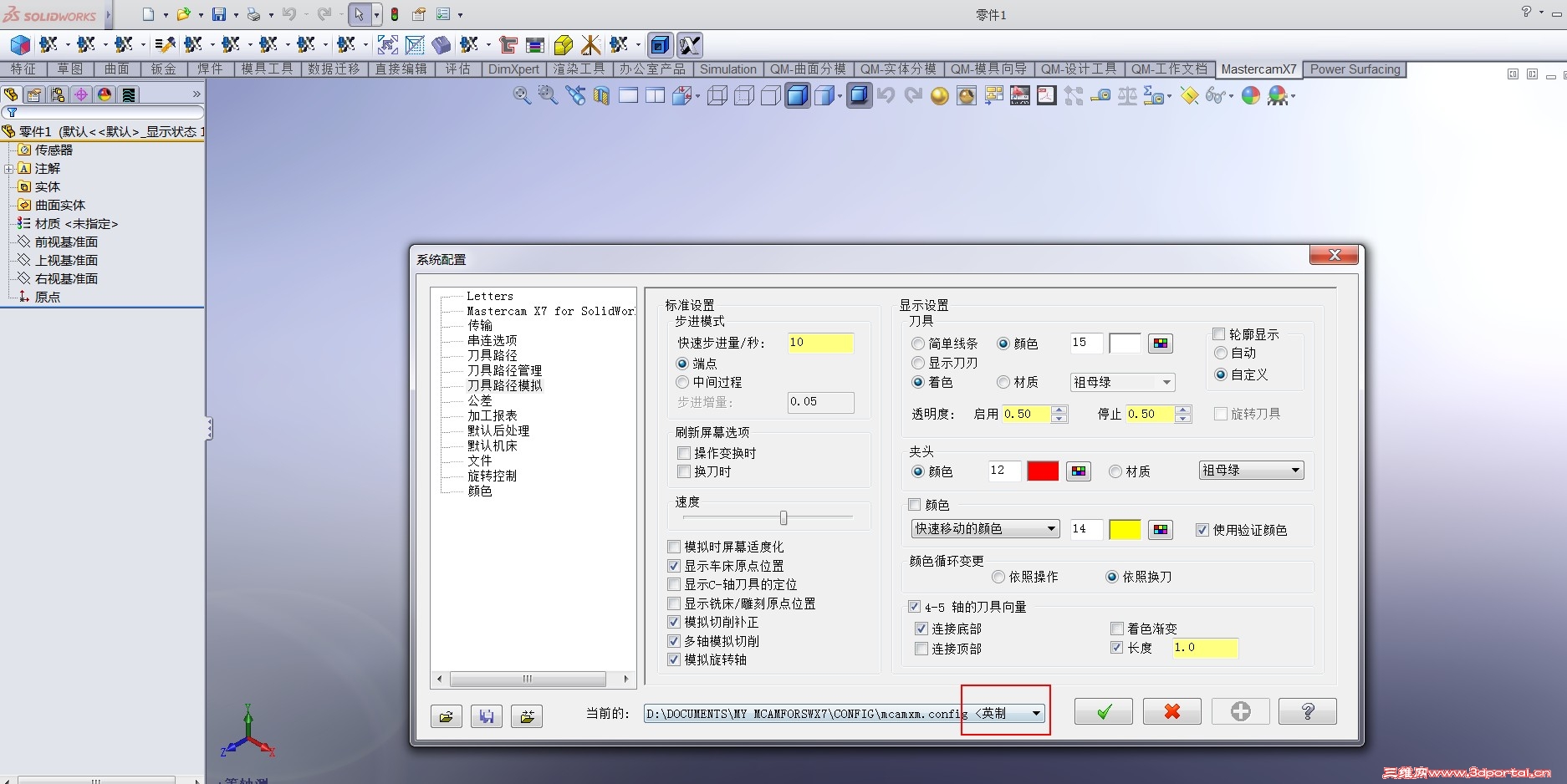Activate the Section View tool

[x=600, y=95]
